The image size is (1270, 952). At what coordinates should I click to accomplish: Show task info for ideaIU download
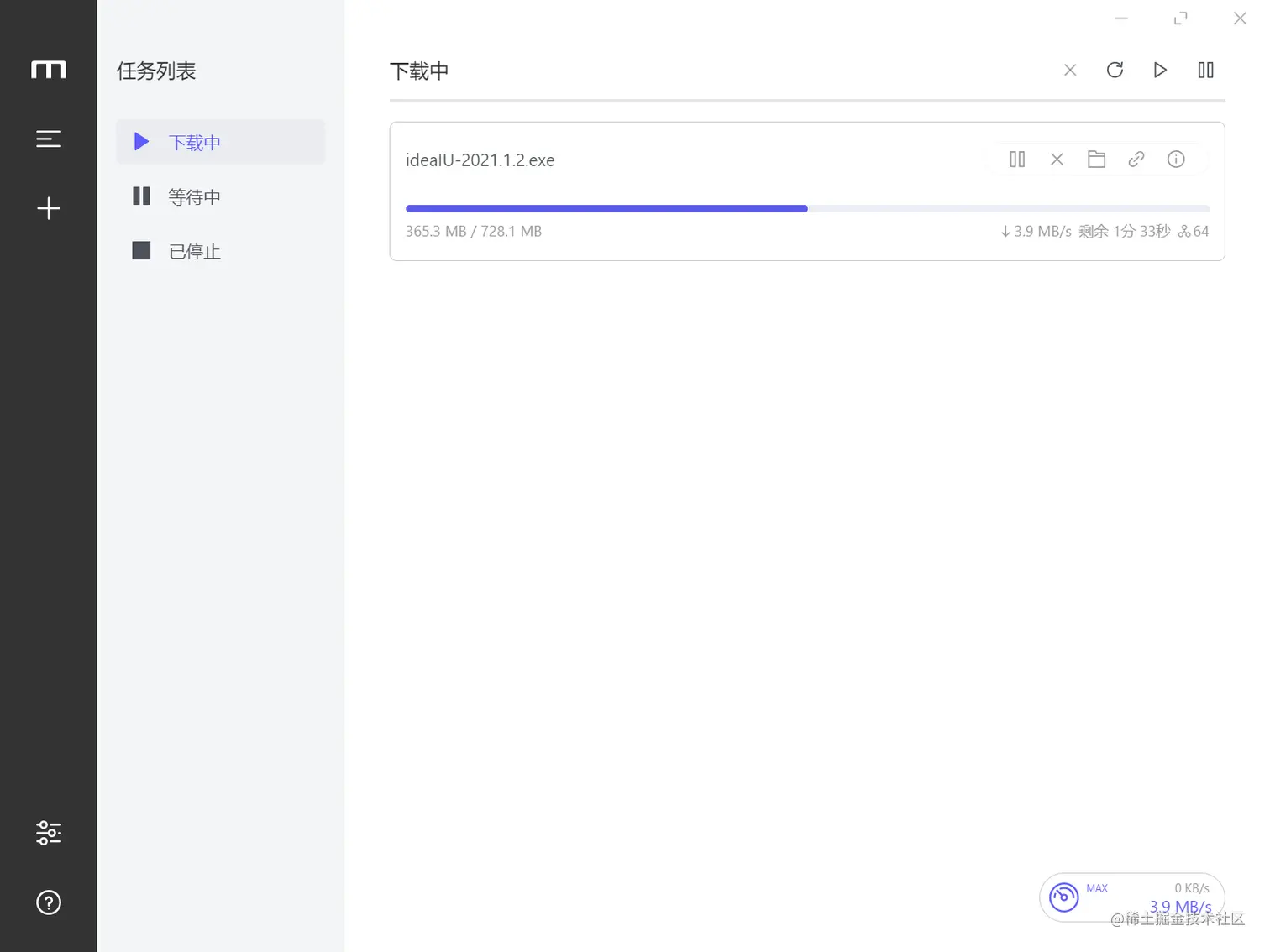click(x=1175, y=159)
